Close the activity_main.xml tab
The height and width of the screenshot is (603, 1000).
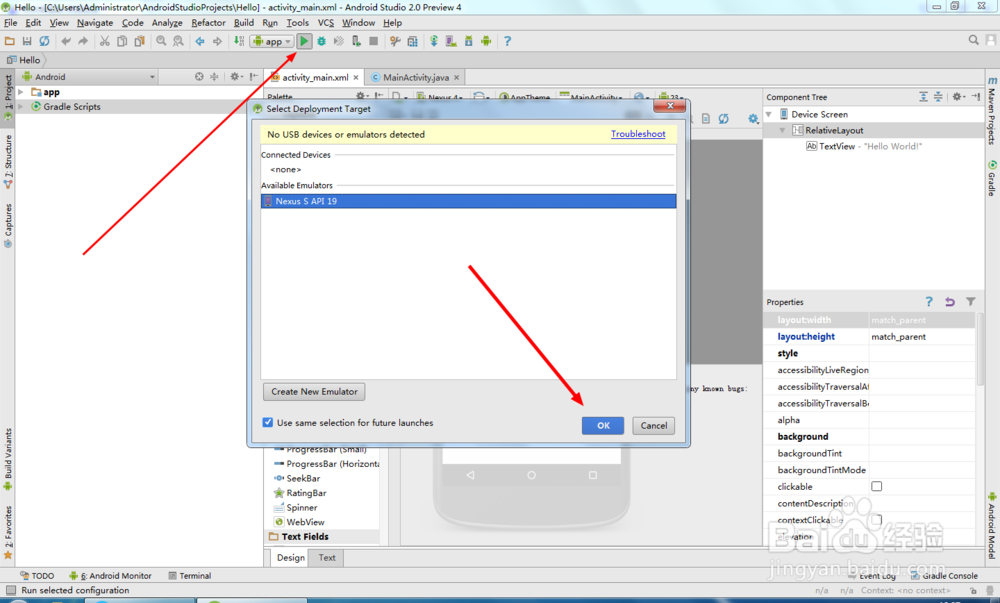356,77
